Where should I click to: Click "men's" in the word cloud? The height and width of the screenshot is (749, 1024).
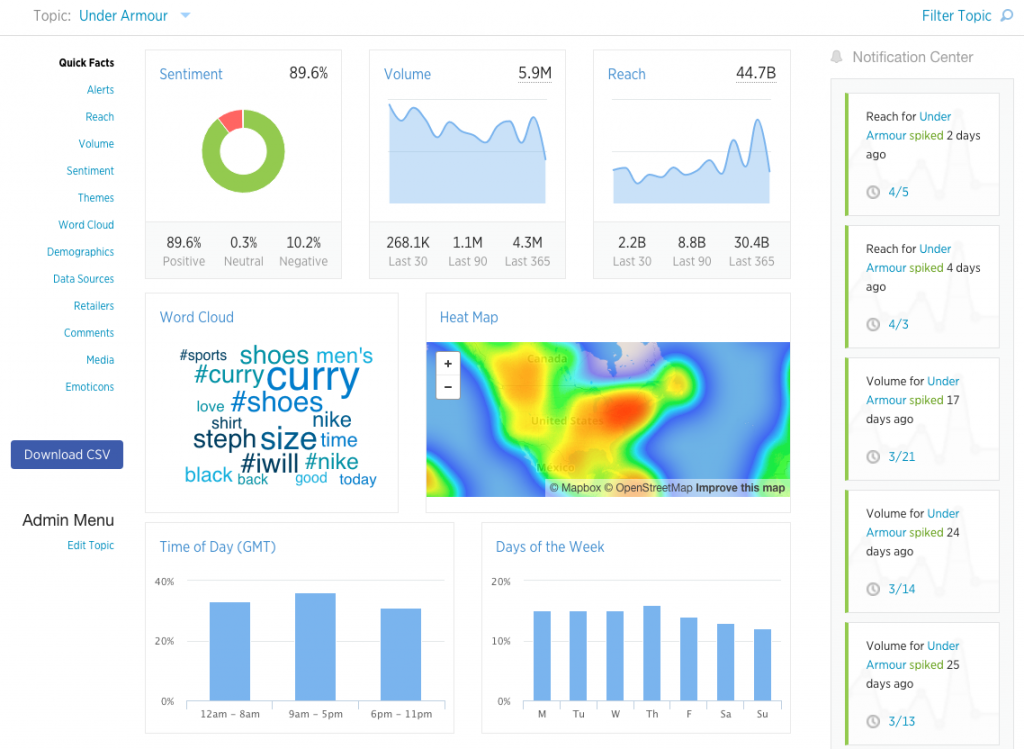344,356
